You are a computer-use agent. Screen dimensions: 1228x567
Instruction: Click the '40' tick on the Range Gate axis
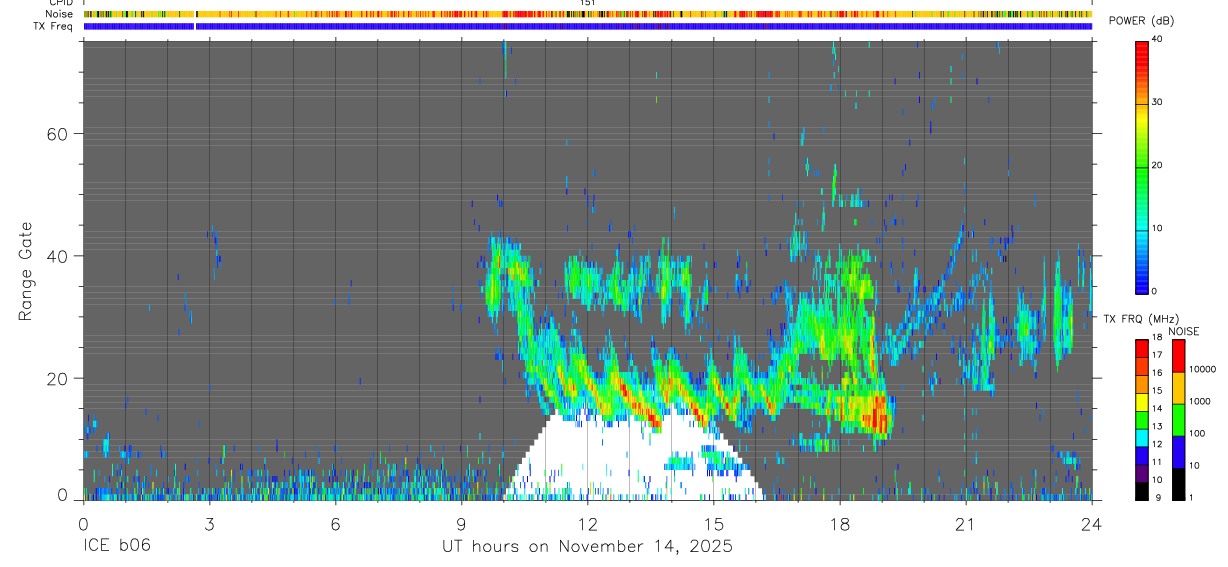(56, 256)
